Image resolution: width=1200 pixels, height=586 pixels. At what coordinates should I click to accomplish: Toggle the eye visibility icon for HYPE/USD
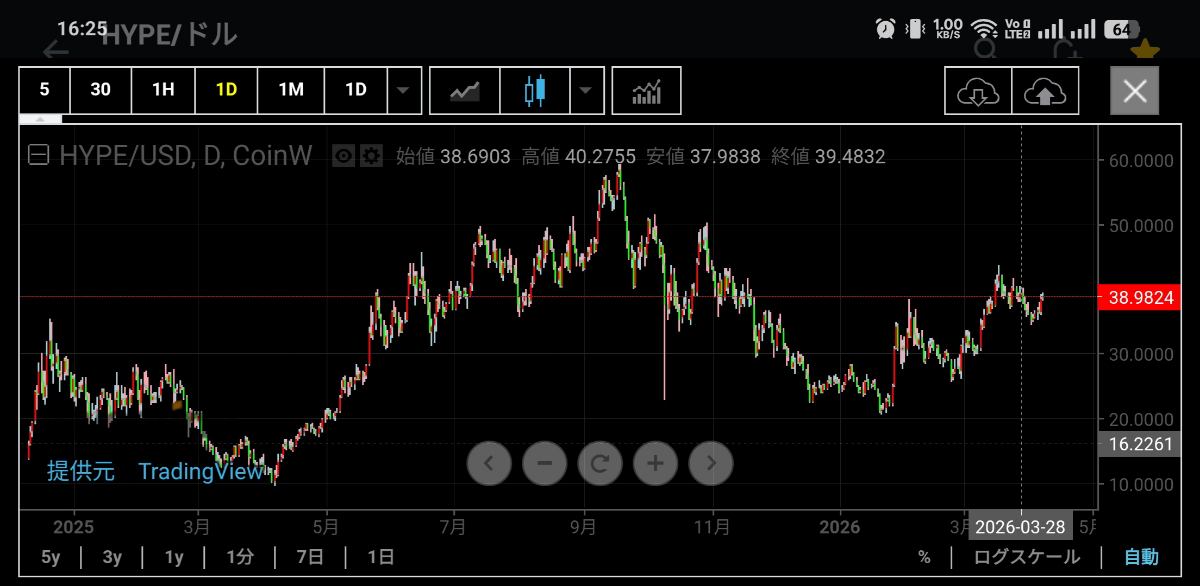click(x=345, y=156)
